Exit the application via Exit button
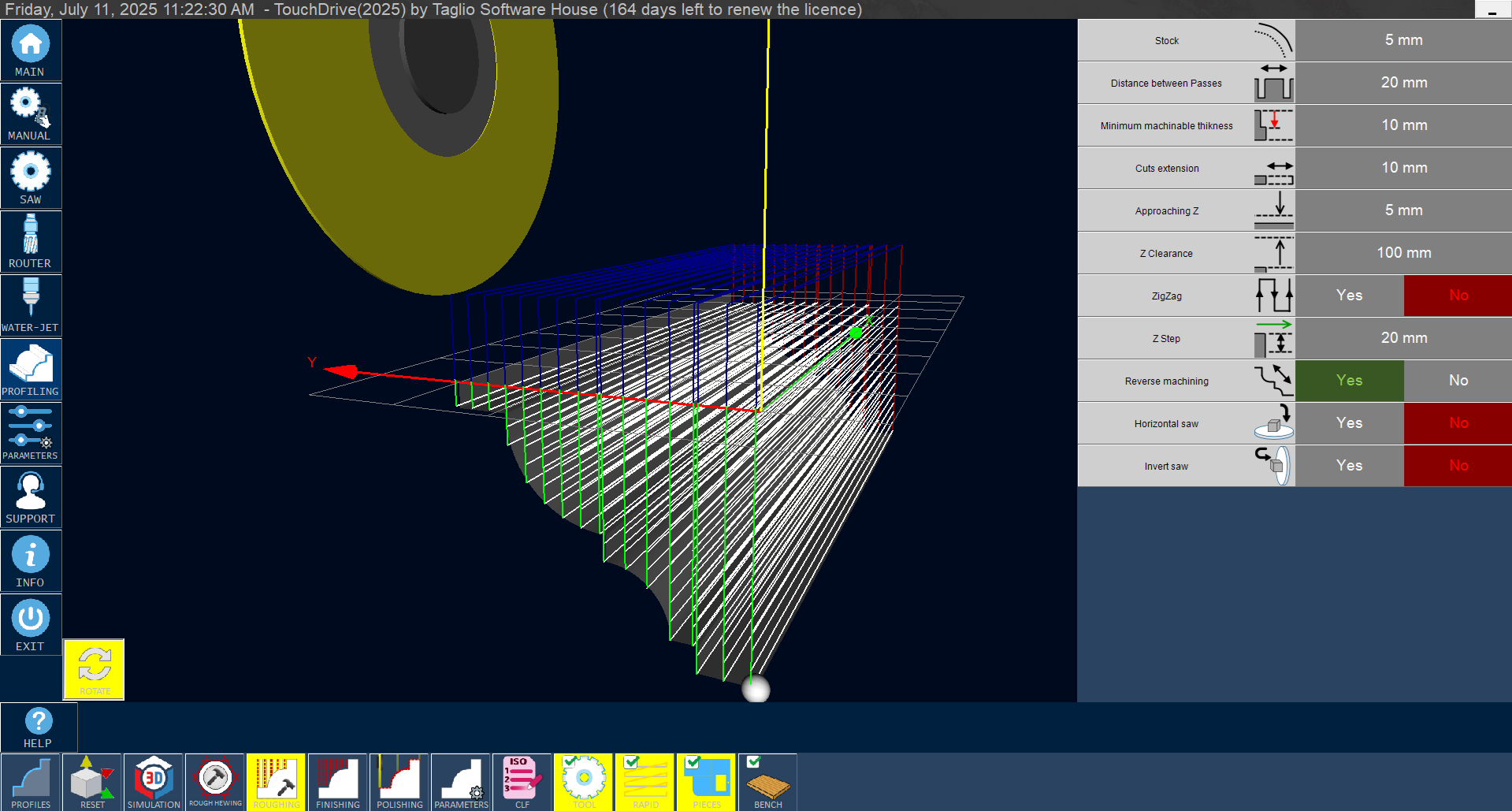This screenshot has width=1512, height=811. pos(31,624)
